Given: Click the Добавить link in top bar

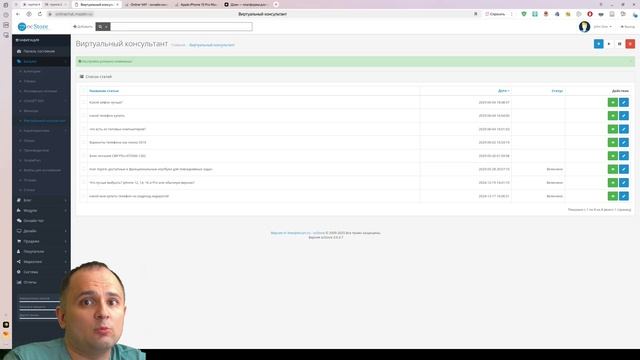Looking at the screenshot, I should (x=83, y=27).
